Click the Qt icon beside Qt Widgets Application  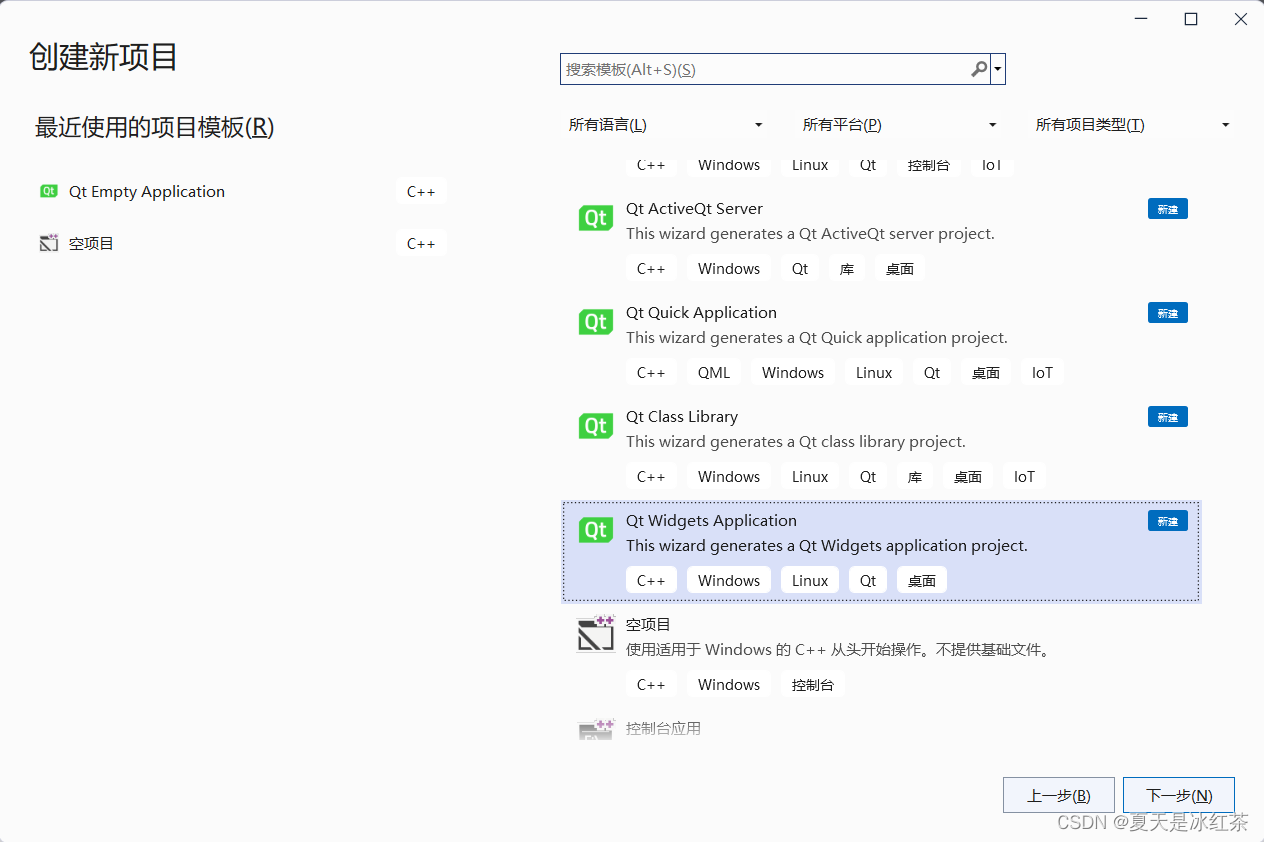(596, 530)
